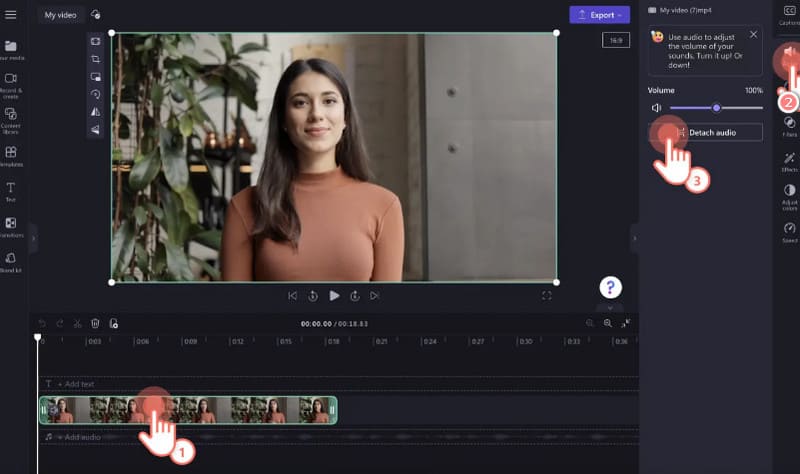Image resolution: width=800 pixels, height=474 pixels.
Task: Click the My video title field
Action: (x=60, y=15)
